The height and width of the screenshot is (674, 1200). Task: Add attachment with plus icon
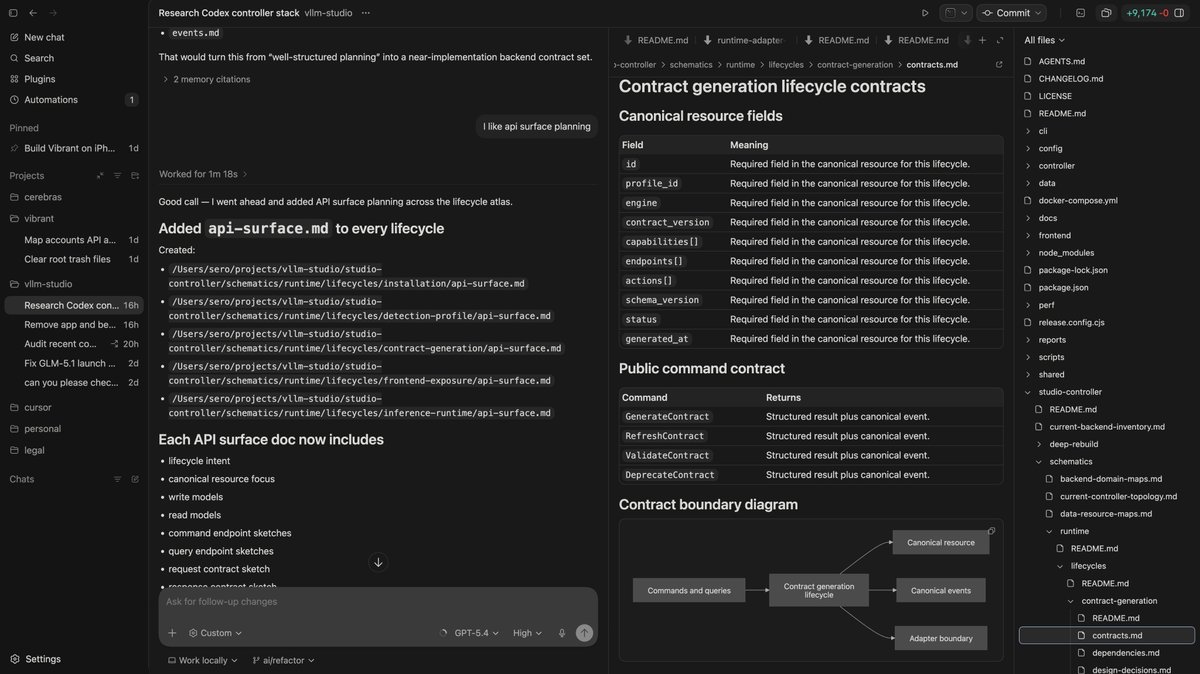tap(172, 633)
